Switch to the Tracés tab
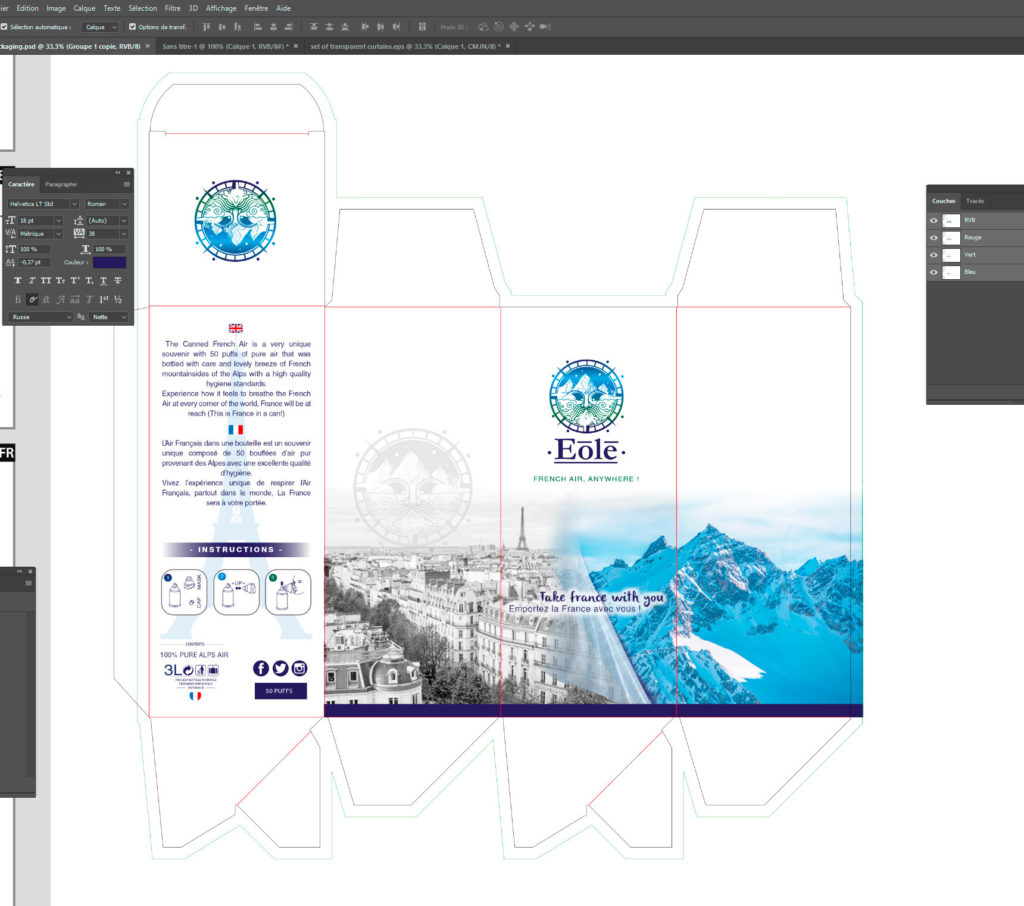The image size is (1024, 906). [x=975, y=201]
